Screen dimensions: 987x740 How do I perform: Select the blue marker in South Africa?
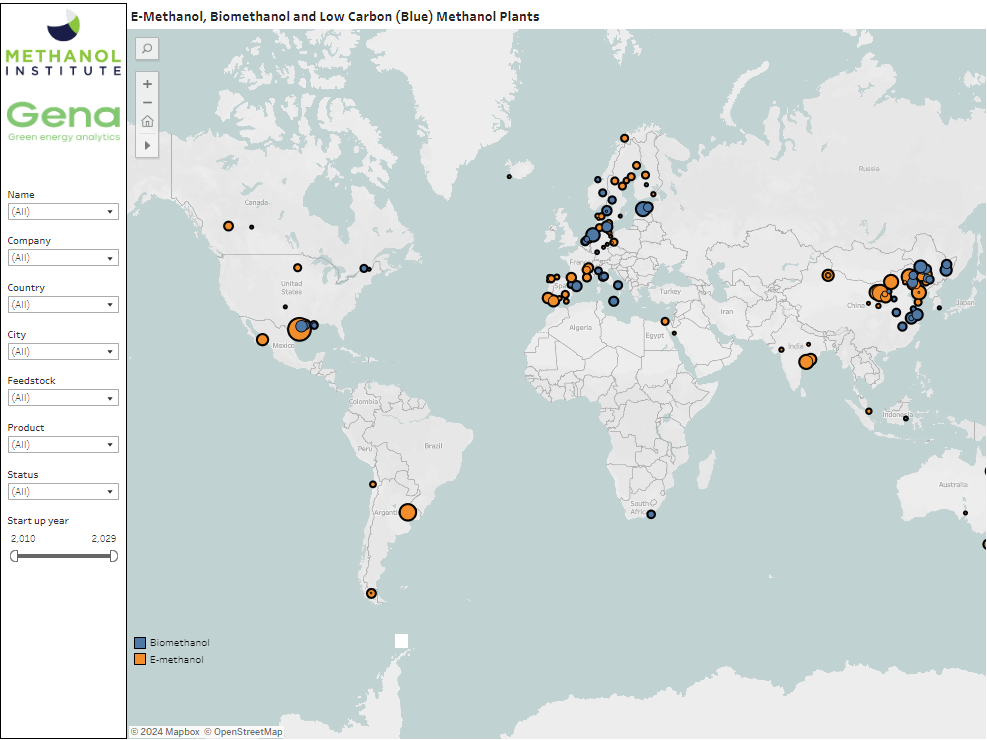[x=651, y=514]
